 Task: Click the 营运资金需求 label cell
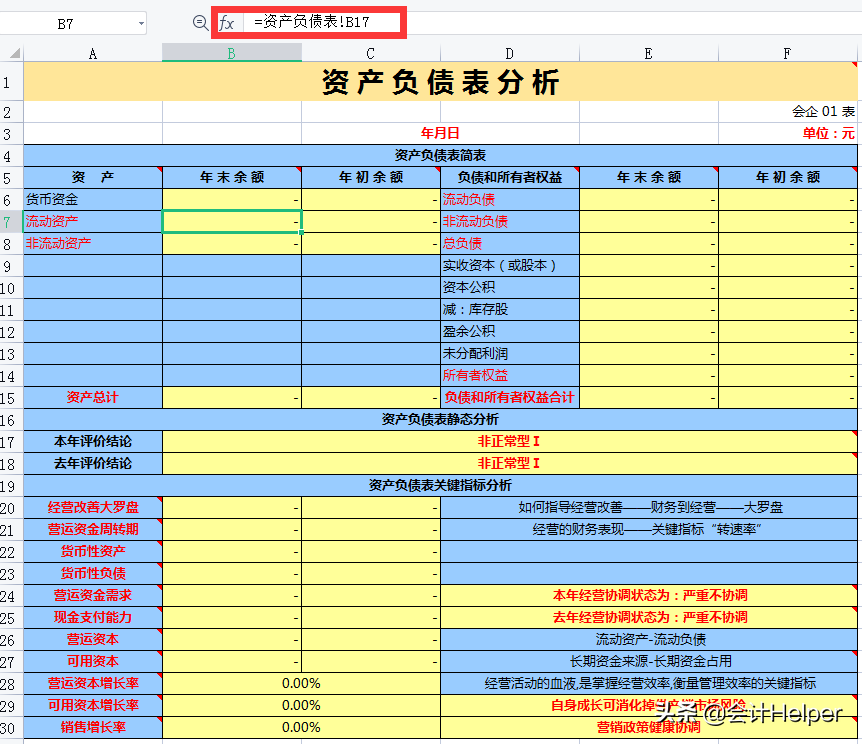[x=92, y=595]
